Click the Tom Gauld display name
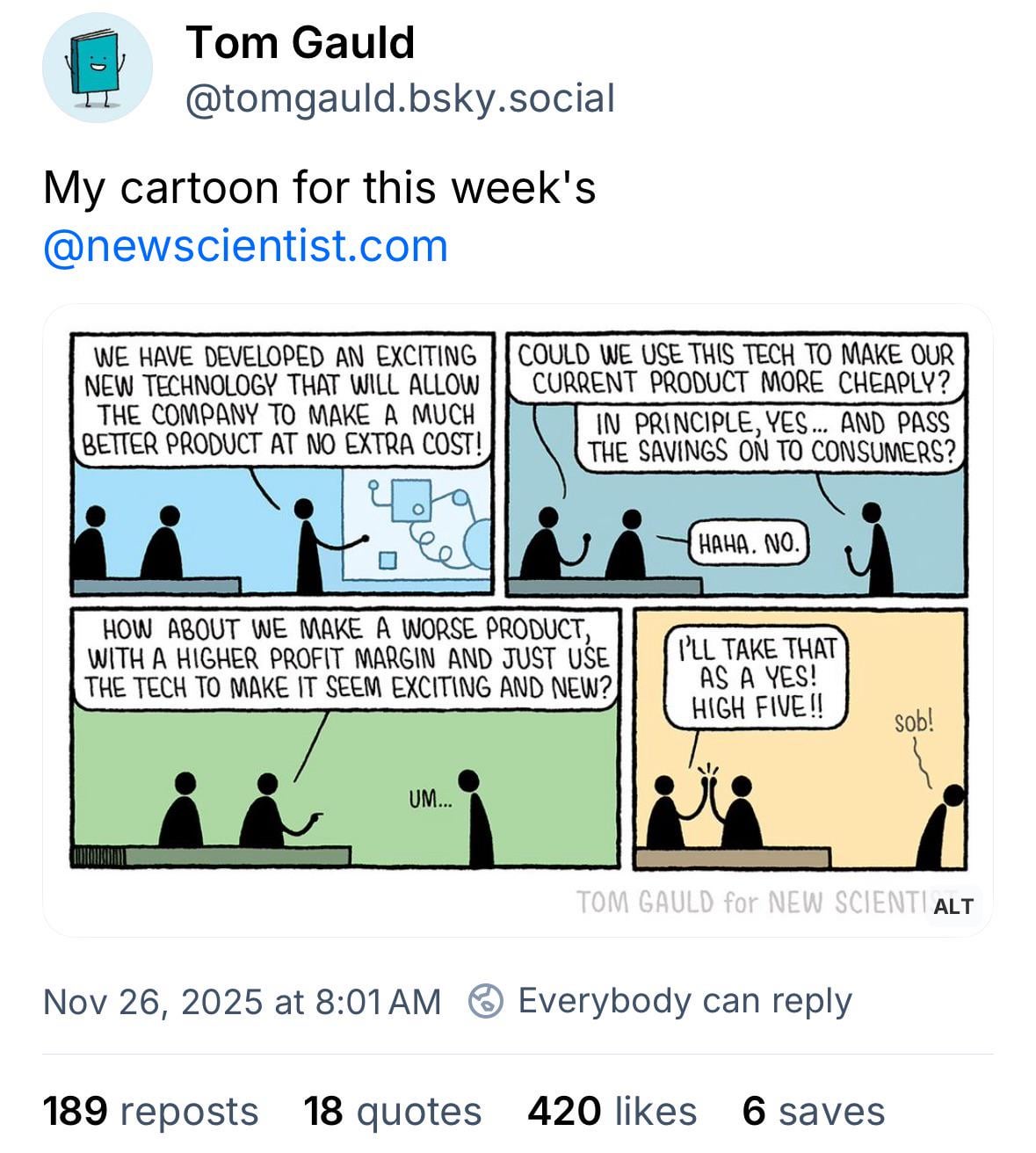Screen dimensions: 1036x1153 300,42
